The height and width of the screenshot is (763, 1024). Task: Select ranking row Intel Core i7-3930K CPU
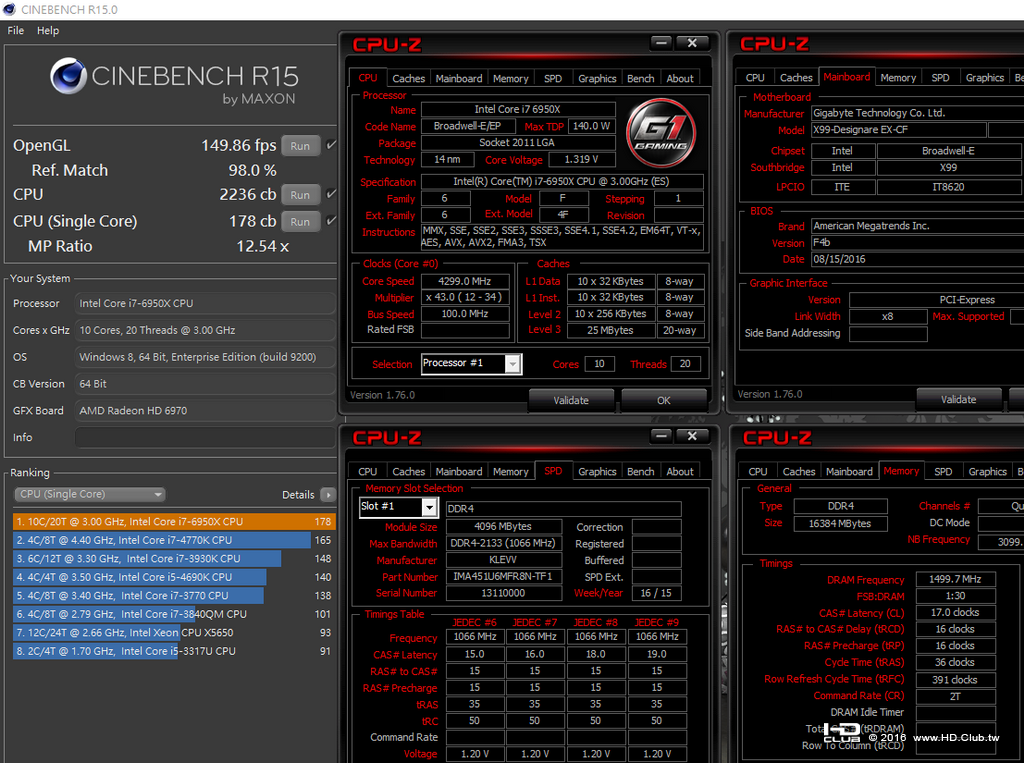[174, 559]
